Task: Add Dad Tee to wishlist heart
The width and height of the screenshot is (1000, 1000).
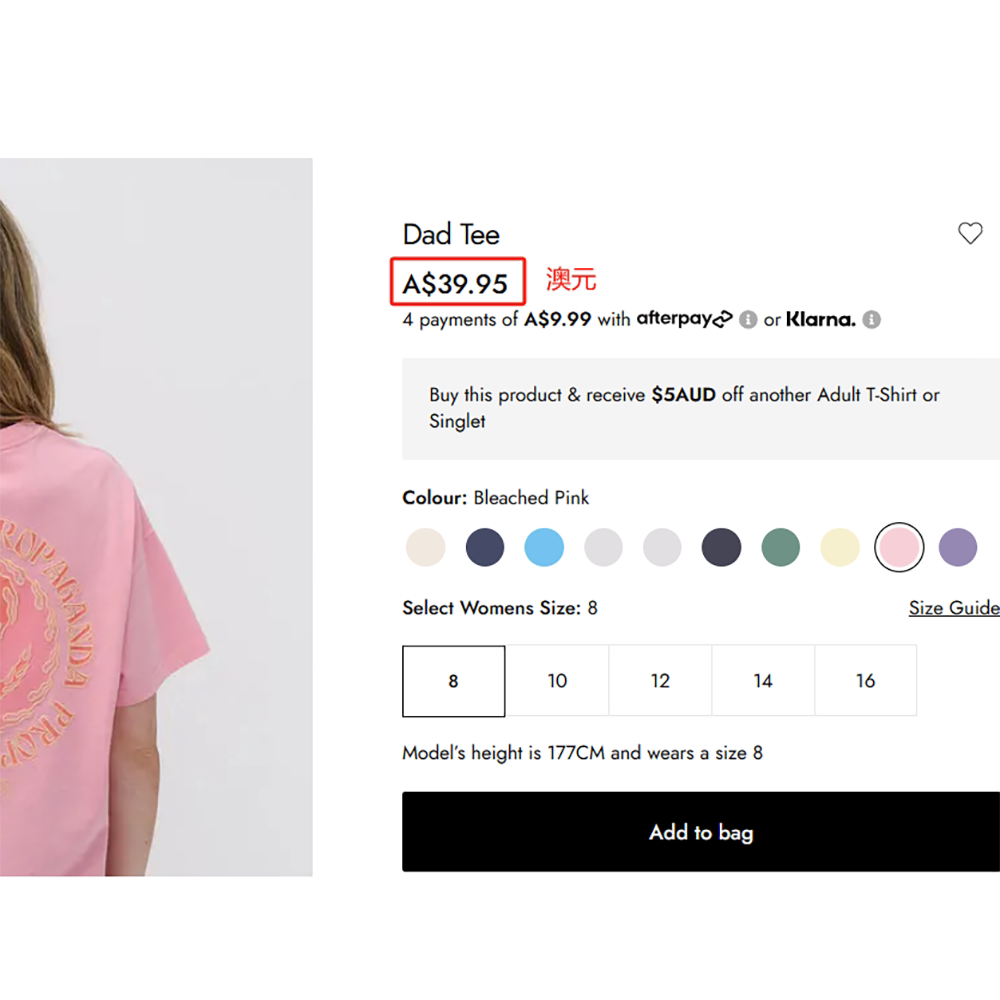Action: (970, 234)
